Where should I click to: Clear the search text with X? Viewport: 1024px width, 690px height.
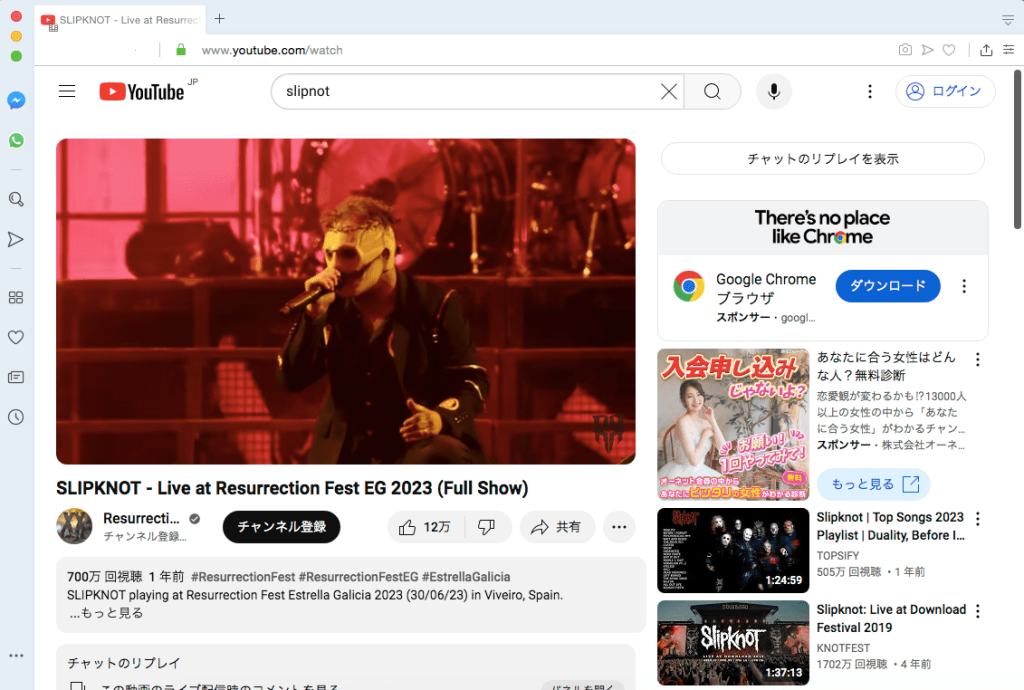[x=669, y=91]
